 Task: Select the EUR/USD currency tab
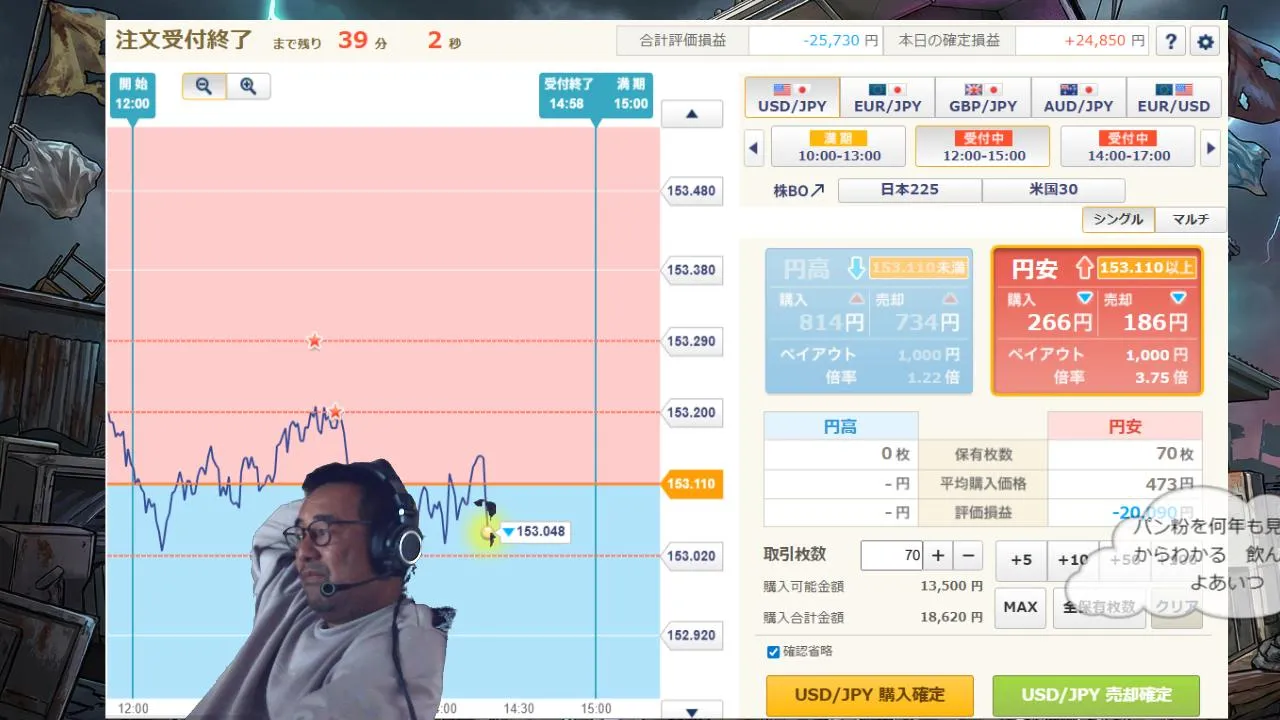coord(1173,97)
